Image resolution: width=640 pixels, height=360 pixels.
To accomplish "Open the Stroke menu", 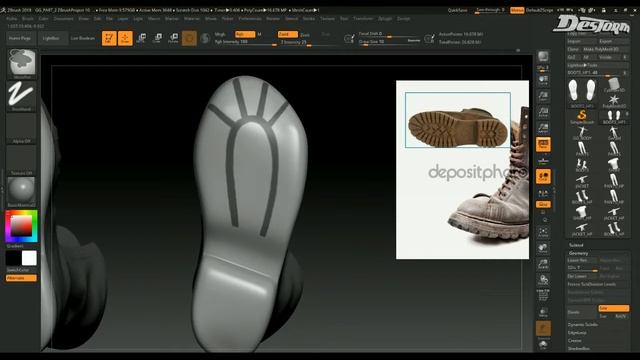I will tap(309, 18).
